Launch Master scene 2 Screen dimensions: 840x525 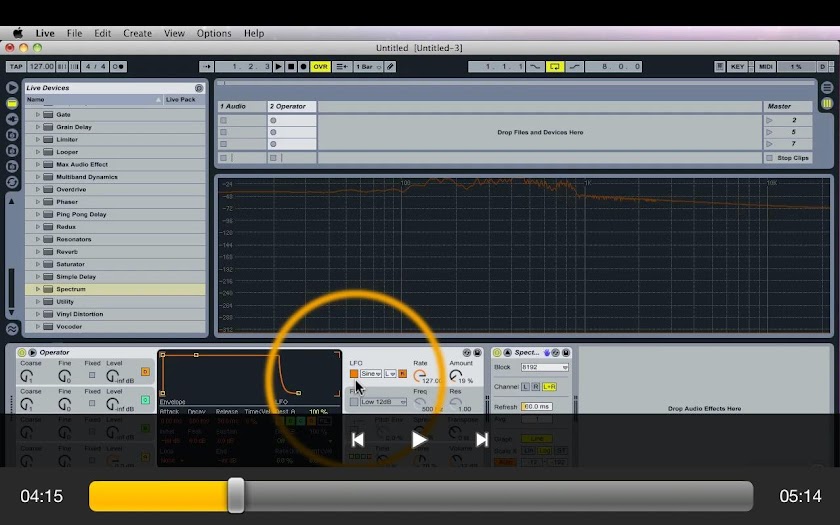[x=769, y=121]
